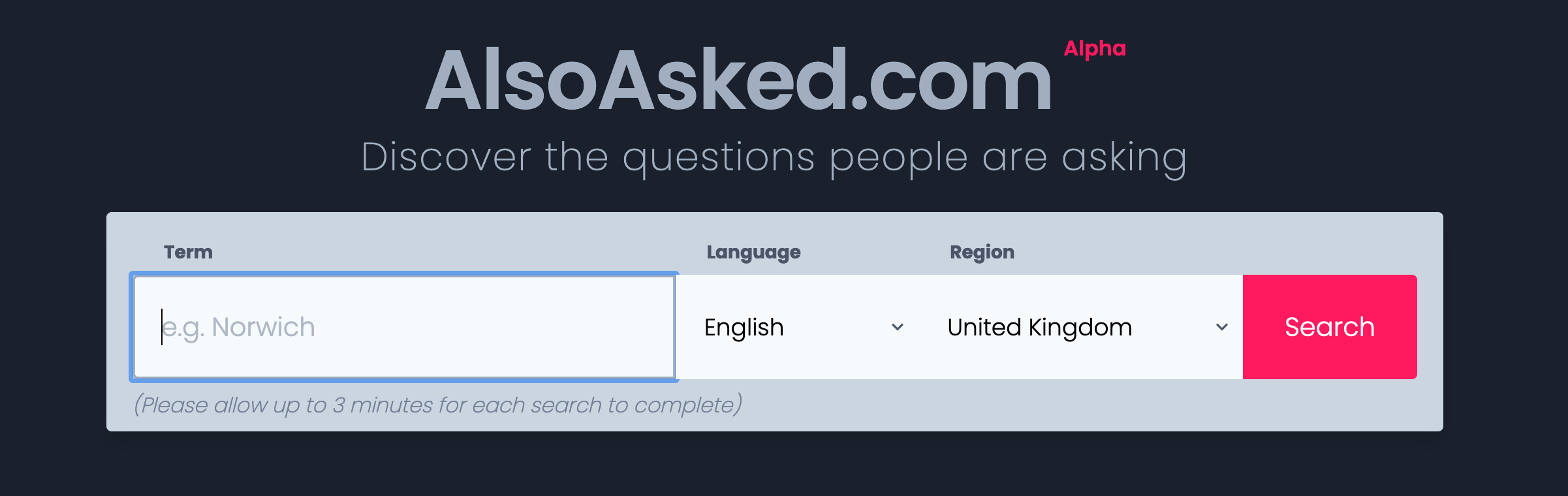1568x496 pixels.
Task: Open the Region dropdown
Action: click(x=1081, y=327)
